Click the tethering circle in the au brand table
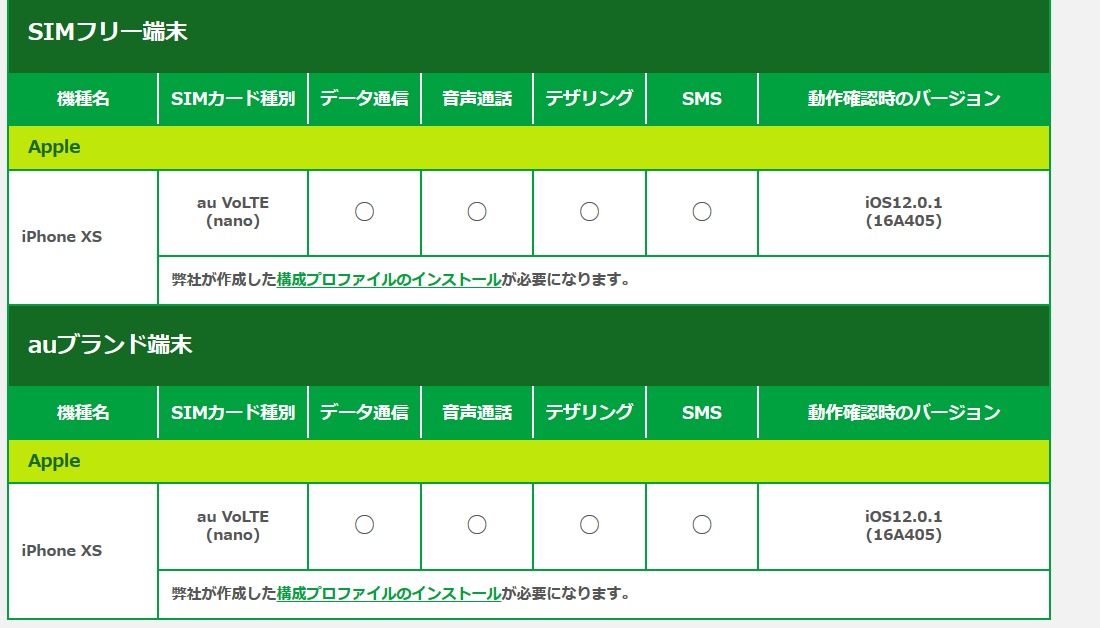 [589, 525]
